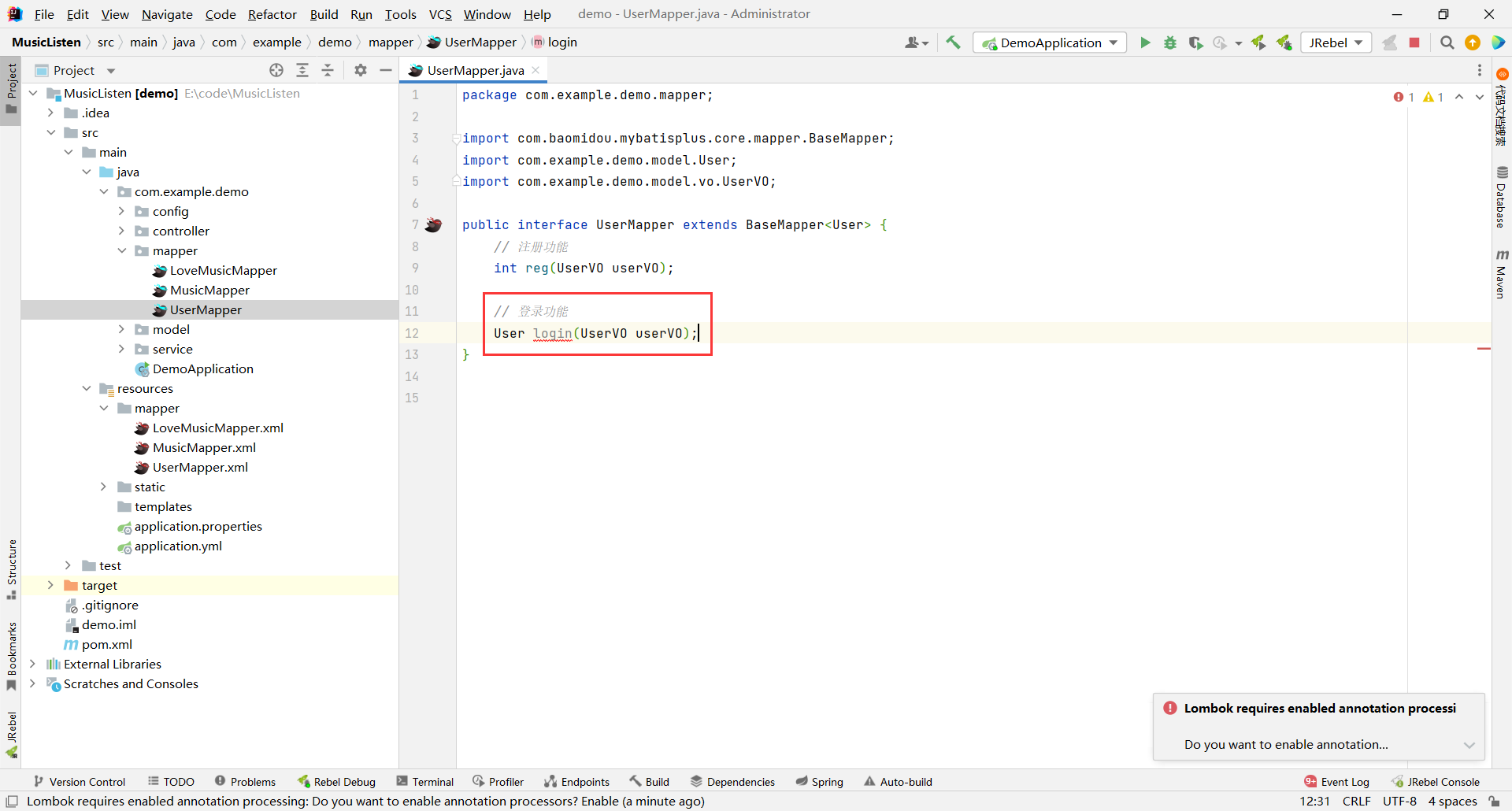Click the gutter icon on line 7

[433, 225]
